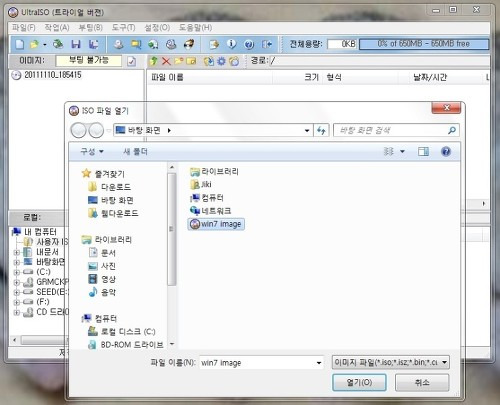Click the 650MB capacity progress bar
Viewport: 500px width, 405px height.
[x=424, y=44]
